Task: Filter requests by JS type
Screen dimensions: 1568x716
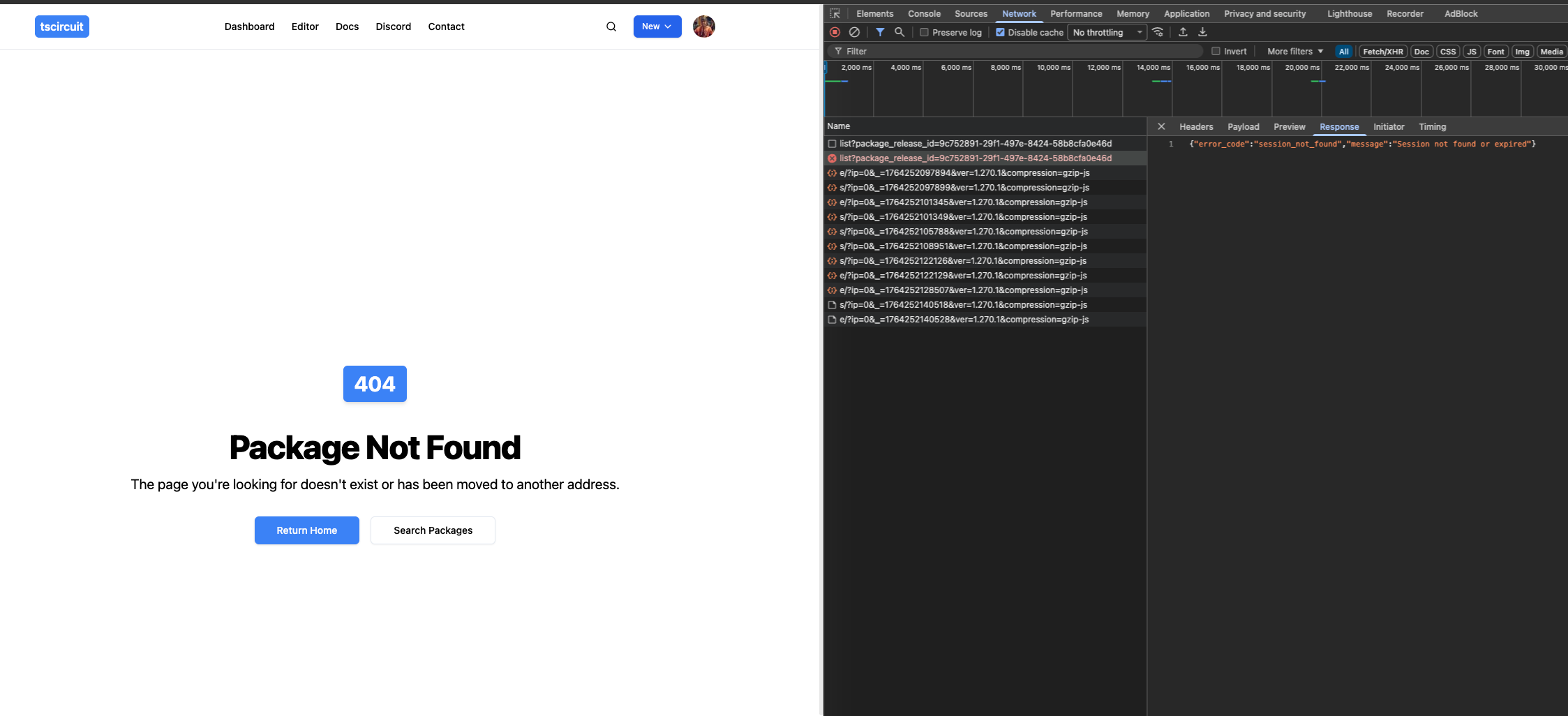Action: (1472, 52)
